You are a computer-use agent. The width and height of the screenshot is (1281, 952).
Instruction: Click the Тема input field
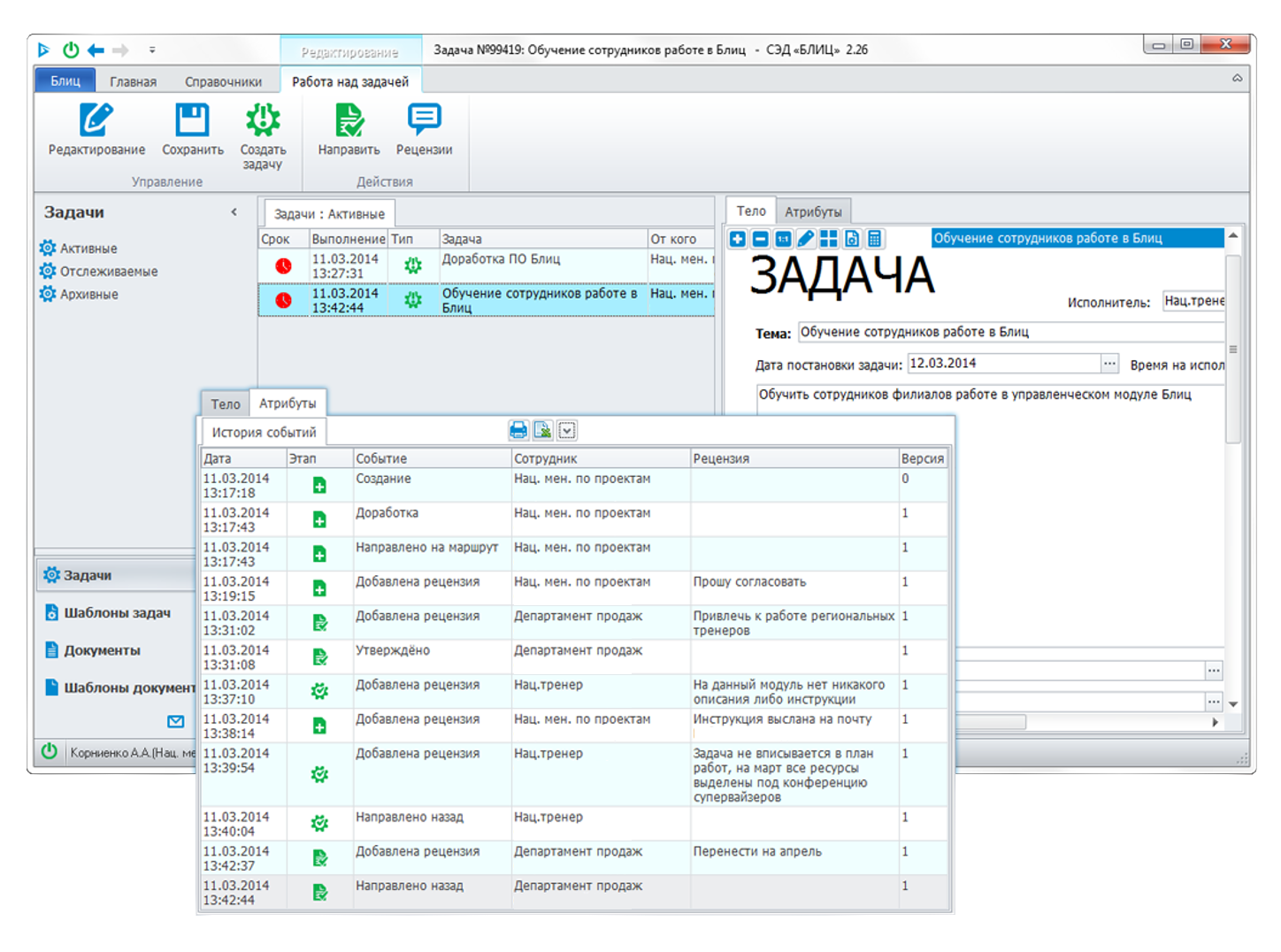point(1009,333)
